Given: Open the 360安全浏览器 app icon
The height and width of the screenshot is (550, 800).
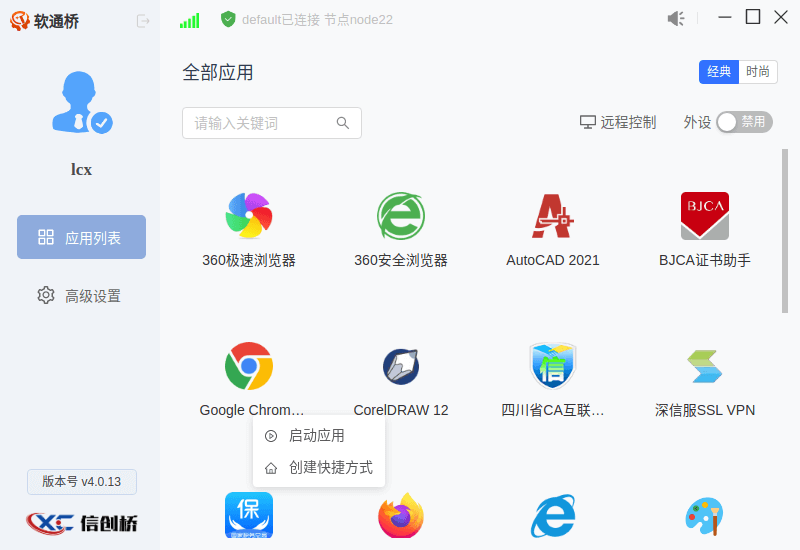Looking at the screenshot, I should 401,215.
